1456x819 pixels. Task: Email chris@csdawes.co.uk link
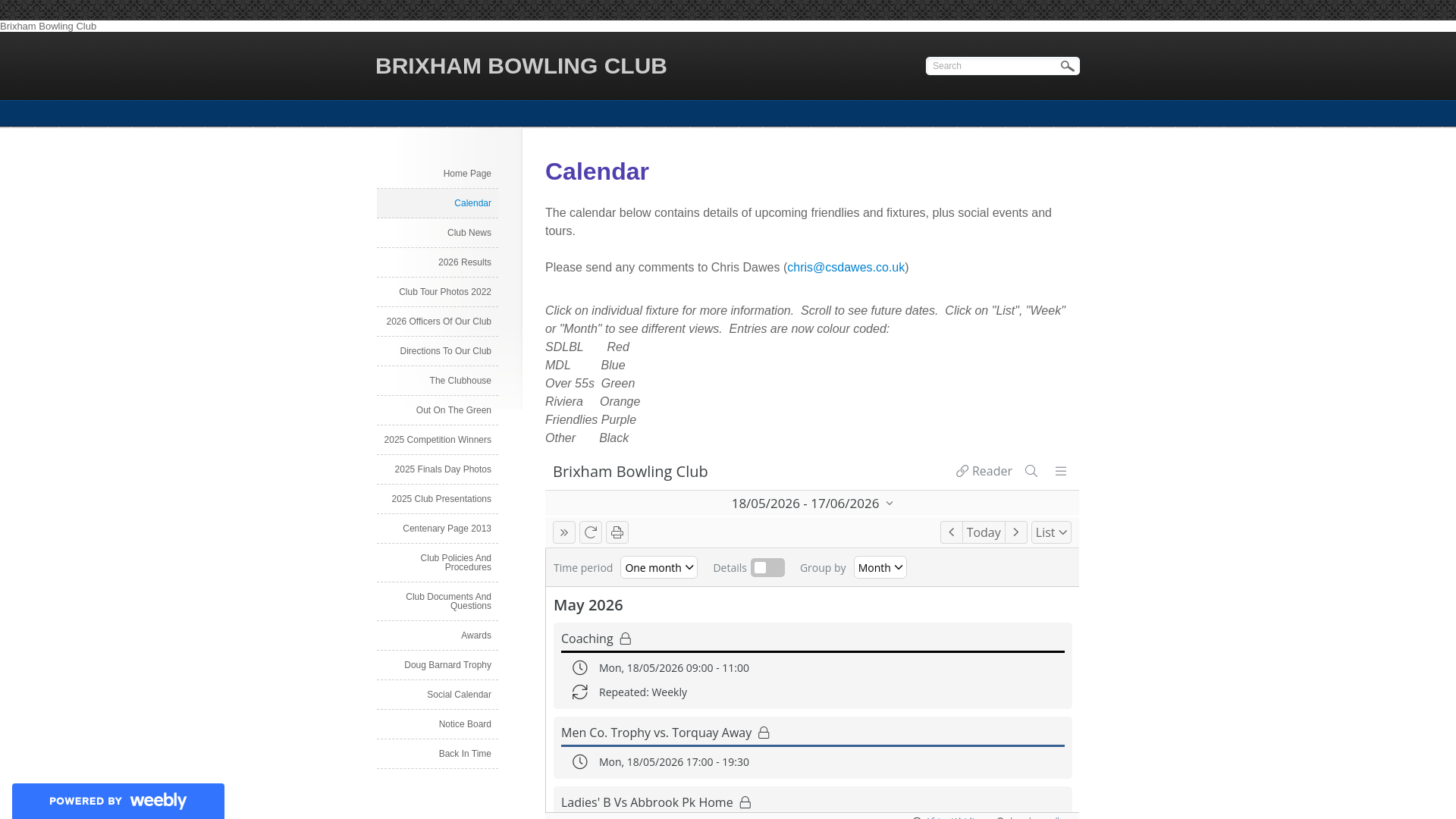click(x=846, y=268)
